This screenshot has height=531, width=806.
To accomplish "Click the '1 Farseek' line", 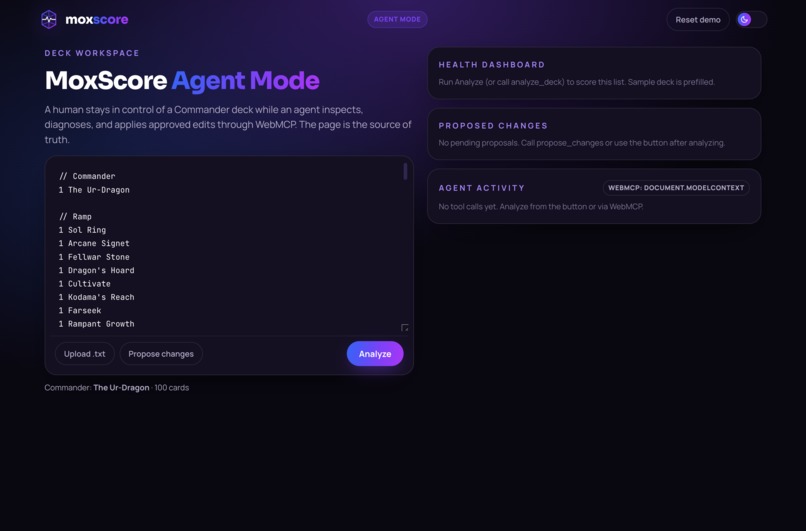I will [80, 310].
